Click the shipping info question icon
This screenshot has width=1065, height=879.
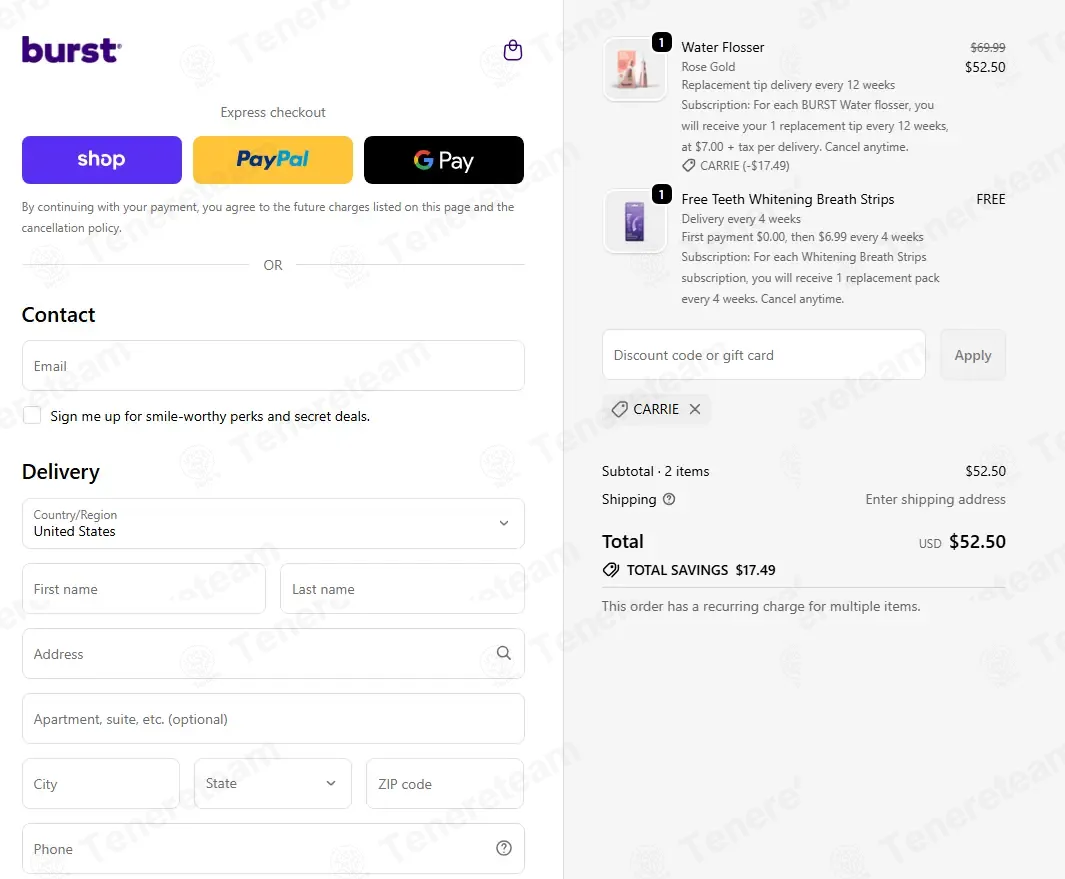coord(669,499)
